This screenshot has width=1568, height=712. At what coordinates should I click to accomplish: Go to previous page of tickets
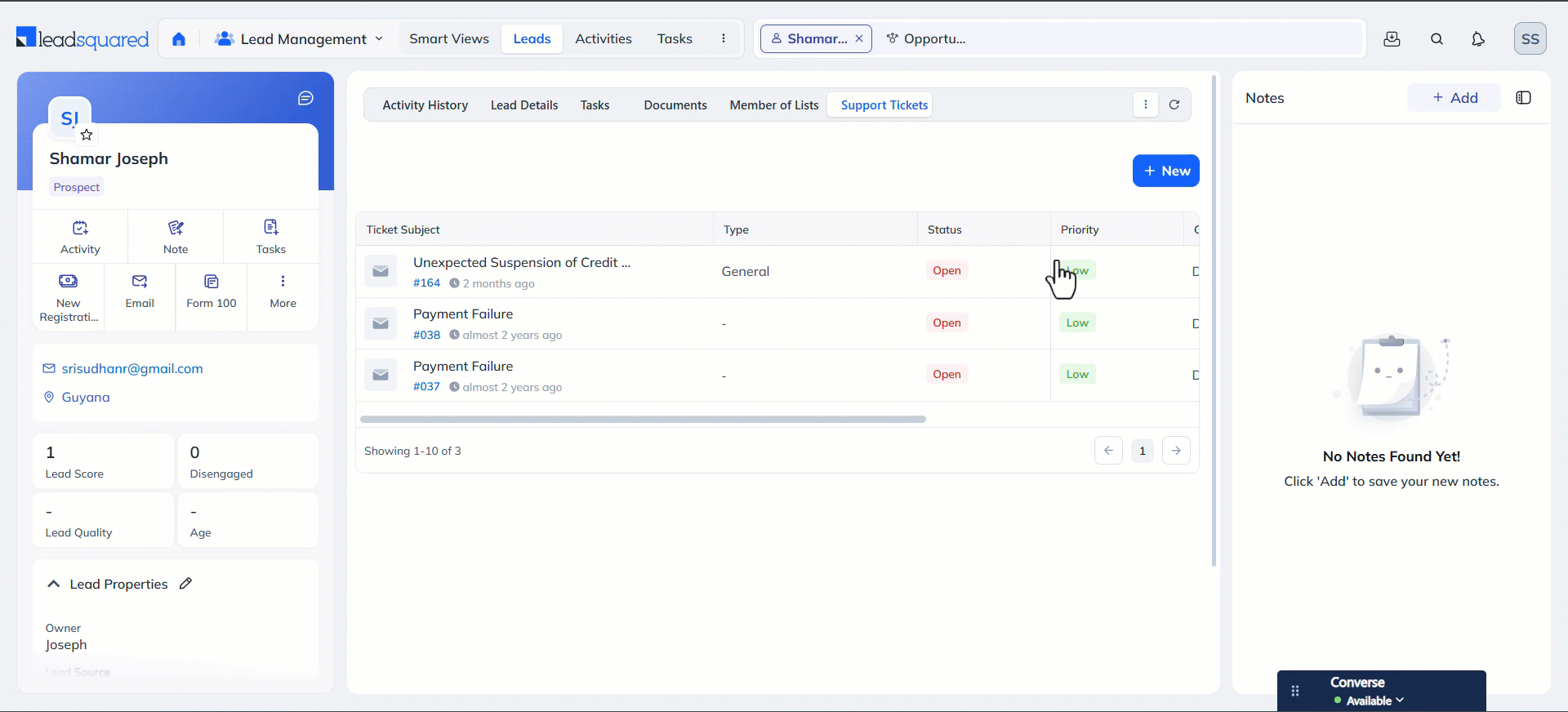[1108, 451]
